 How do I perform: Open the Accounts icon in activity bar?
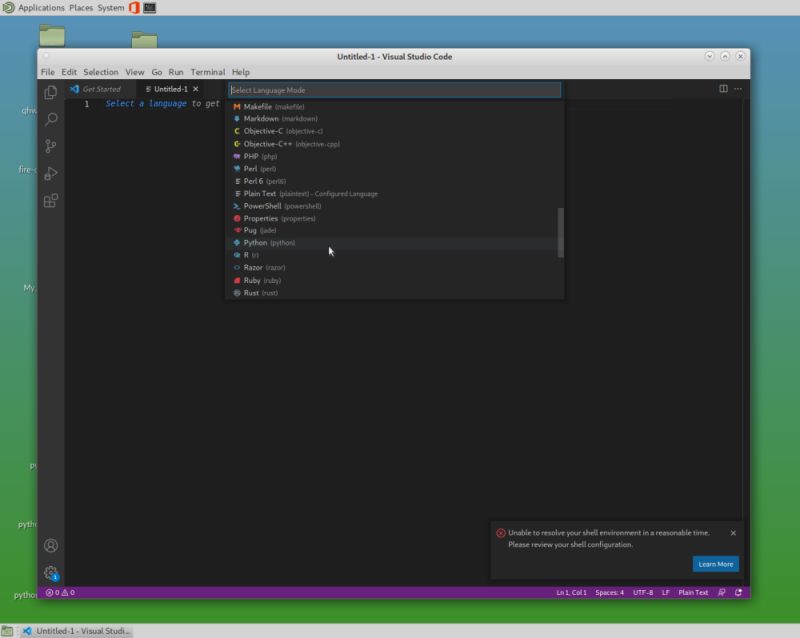[51, 546]
